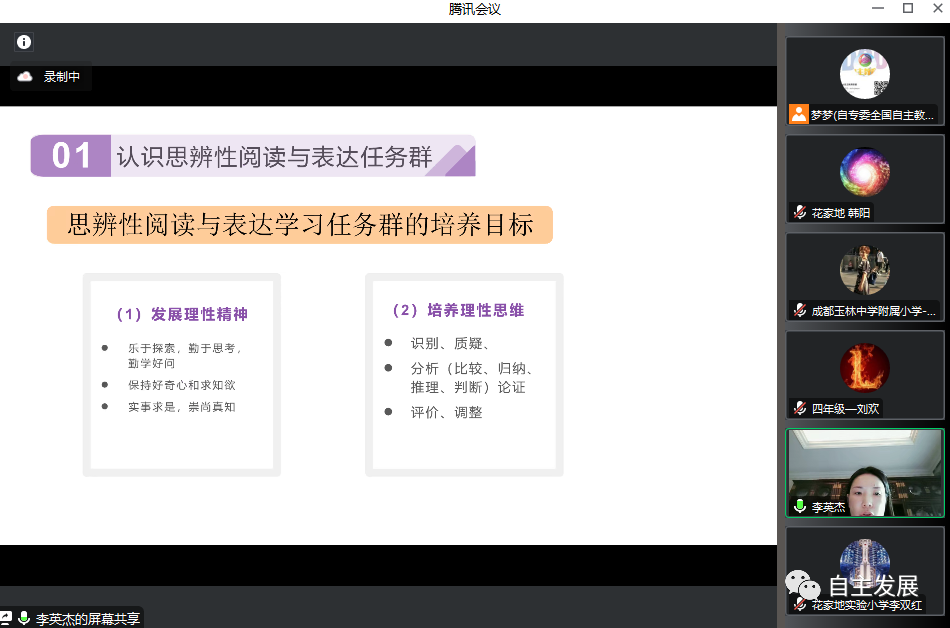Click the 腾讯会议 window title
Image resolution: width=950 pixels, height=628 pixels.
tap(474, 9)
